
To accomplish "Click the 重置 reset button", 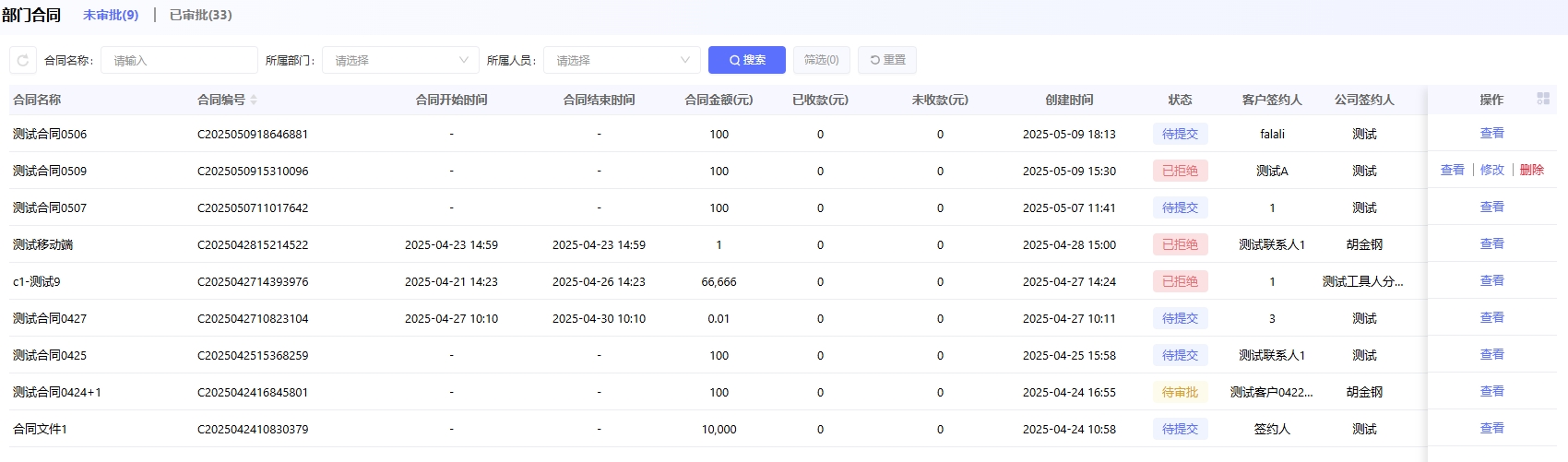I will tap(886, 60).
